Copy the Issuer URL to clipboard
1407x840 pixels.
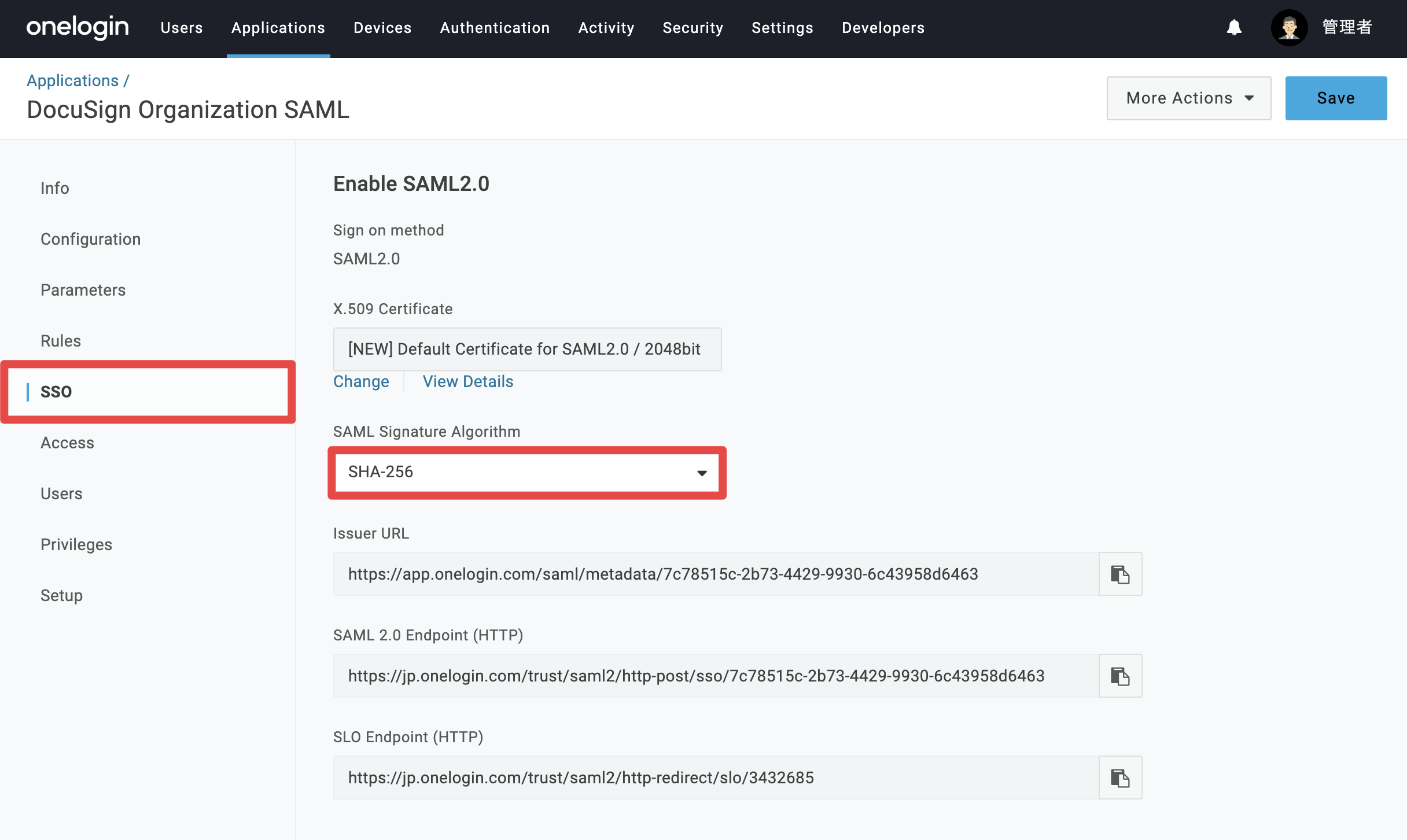pyautogui.click(x=1120, y=574)
